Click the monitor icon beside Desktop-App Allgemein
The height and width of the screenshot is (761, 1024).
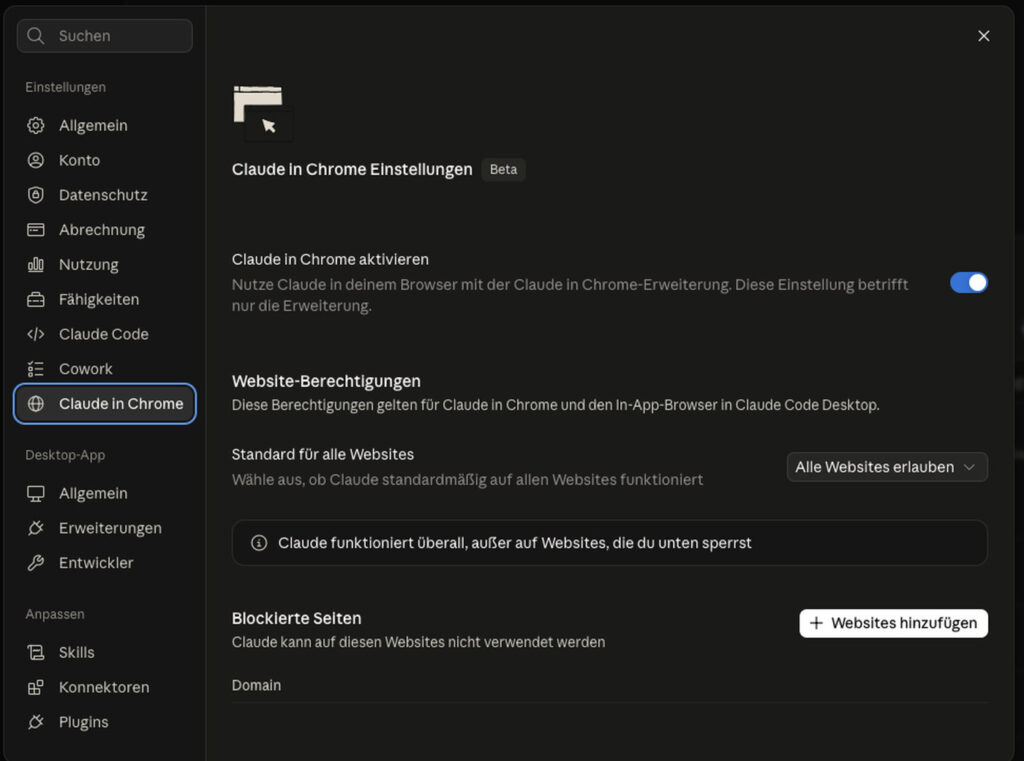(35, 493)
